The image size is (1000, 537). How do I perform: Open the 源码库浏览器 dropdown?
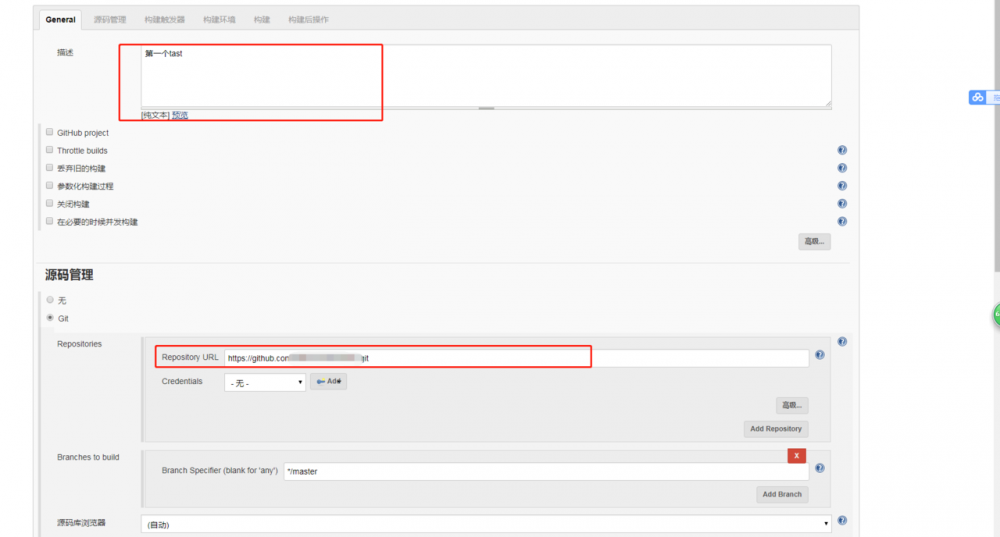[x=486, y=524]
